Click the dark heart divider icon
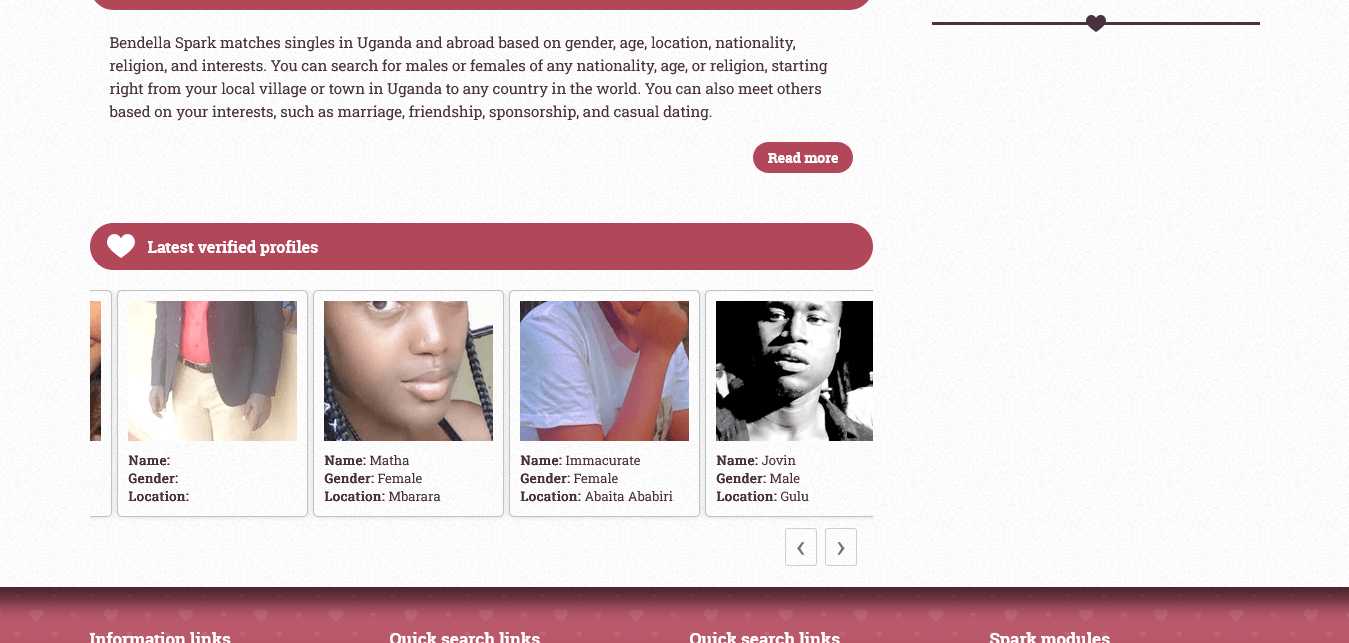The height and width of the screenshot is (643, 1349). [x=1096, y=23]
